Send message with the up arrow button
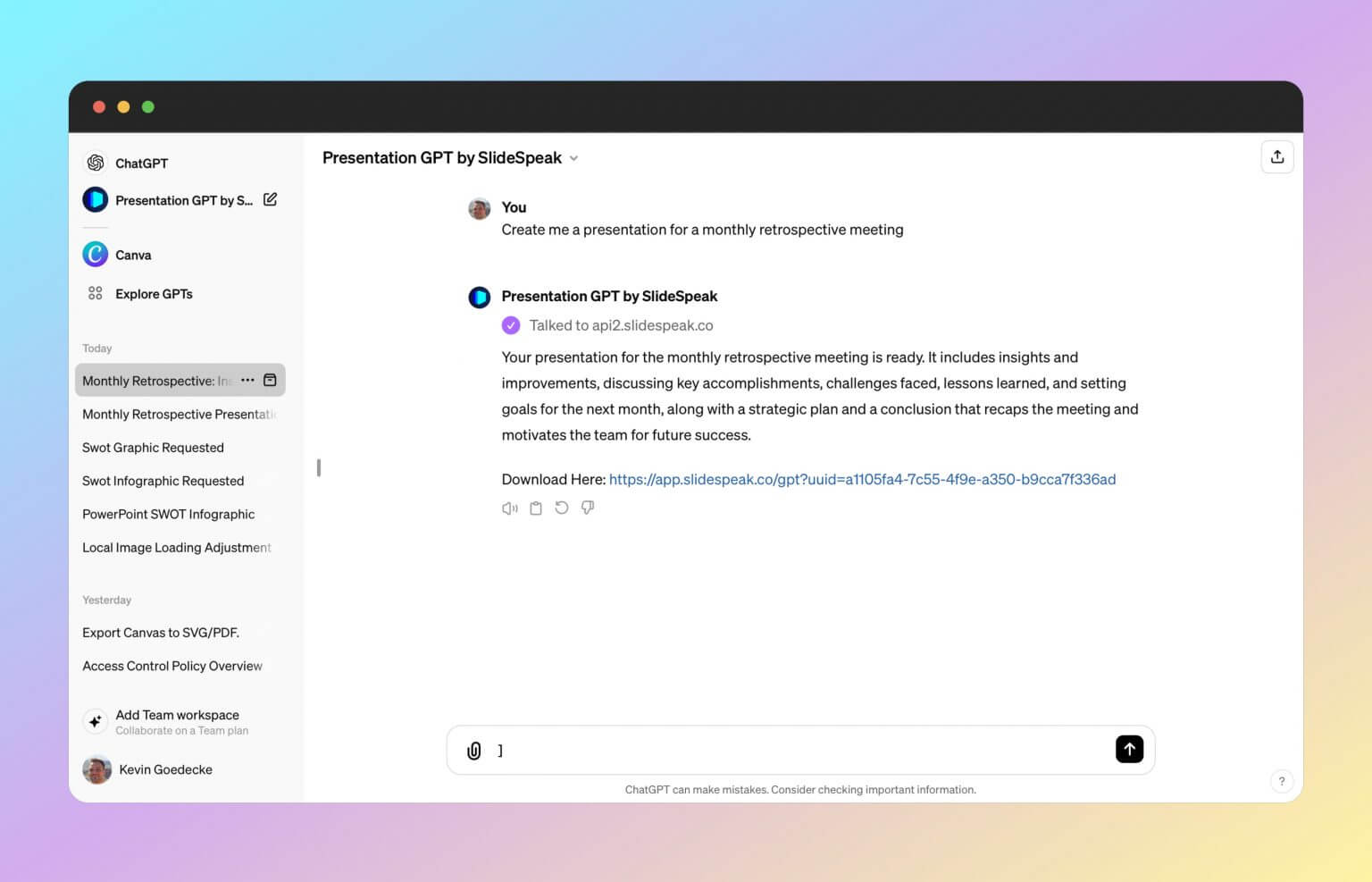The image size is (1372, 882). pyautogui.click(x=1129, y=749)
